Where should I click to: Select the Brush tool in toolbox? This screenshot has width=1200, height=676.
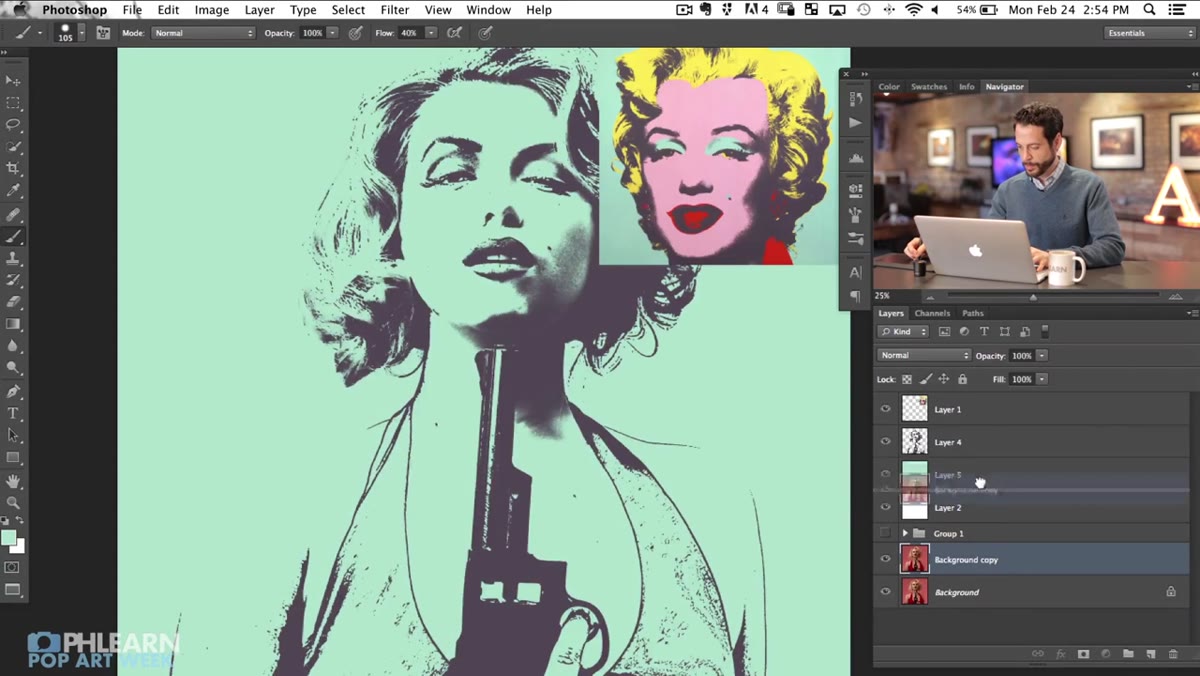tap(13, 237)
